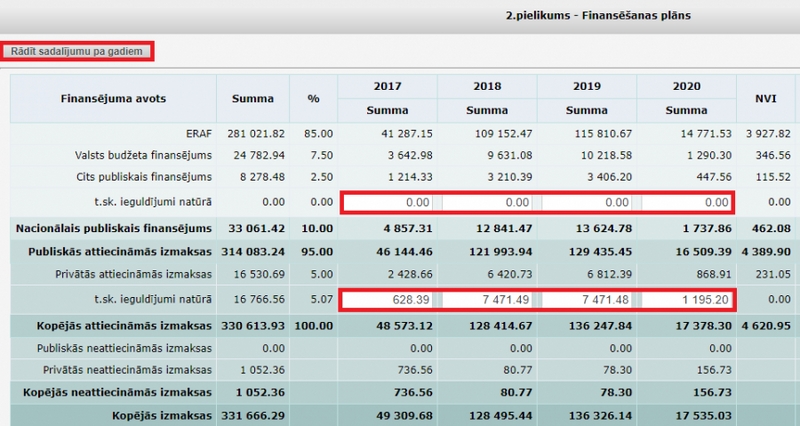
Task: Click the '2.pielikums - Finansēšanas plāns' title
Action: tap(600, 16)
